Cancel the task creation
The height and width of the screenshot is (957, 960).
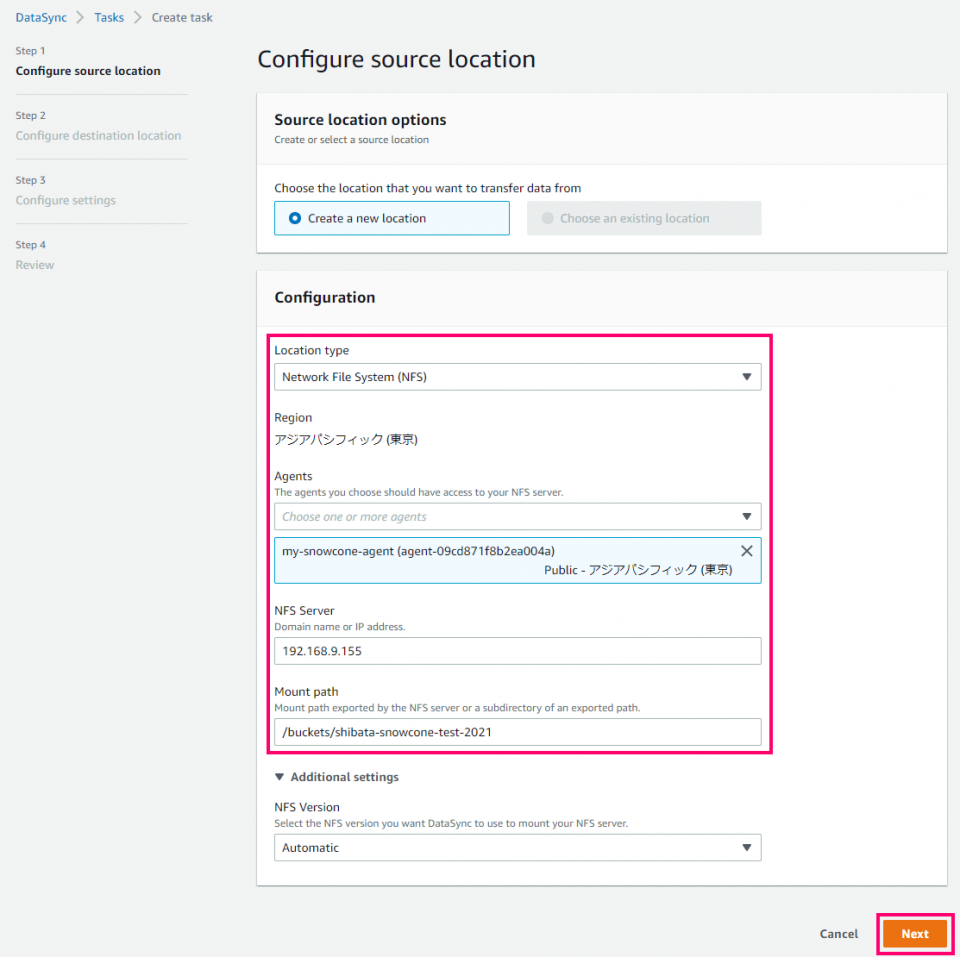[x=838, y=933]
